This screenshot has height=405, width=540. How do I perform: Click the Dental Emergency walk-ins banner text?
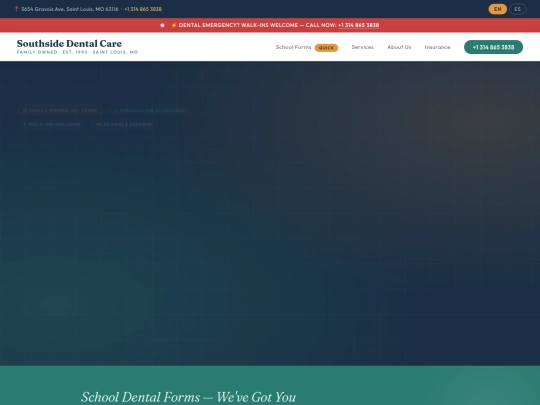(257, 25)
